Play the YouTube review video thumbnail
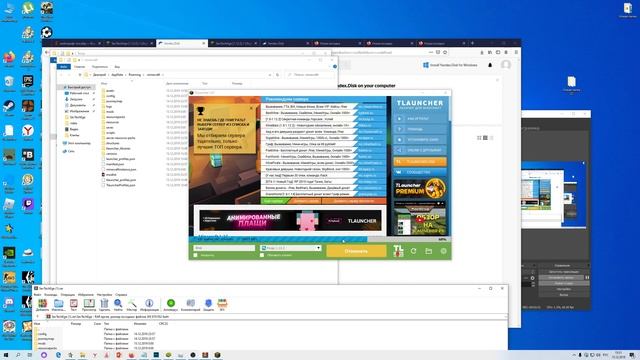Screen dimensions: 640x360 click(420, 218)
